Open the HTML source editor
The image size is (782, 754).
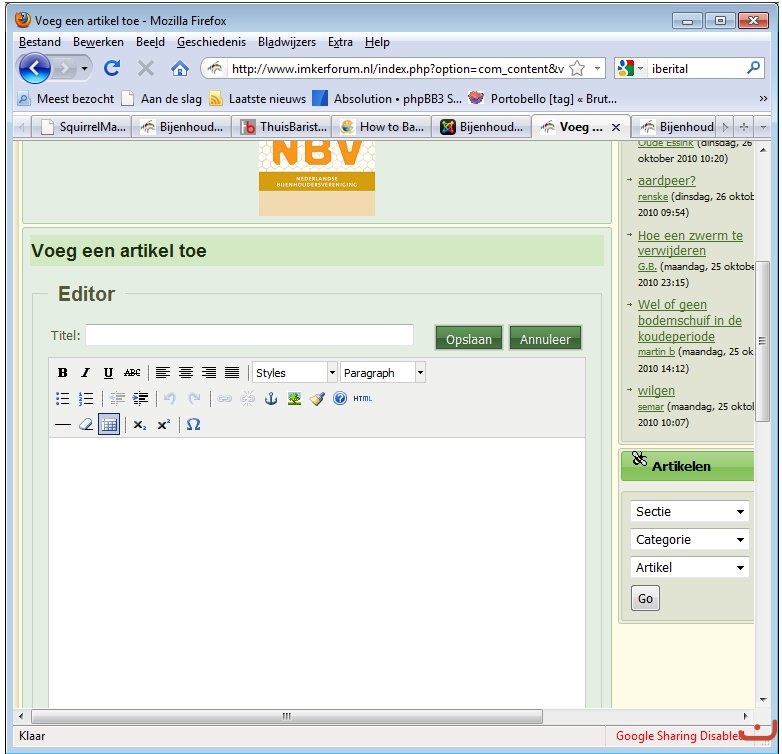[363, 398]
